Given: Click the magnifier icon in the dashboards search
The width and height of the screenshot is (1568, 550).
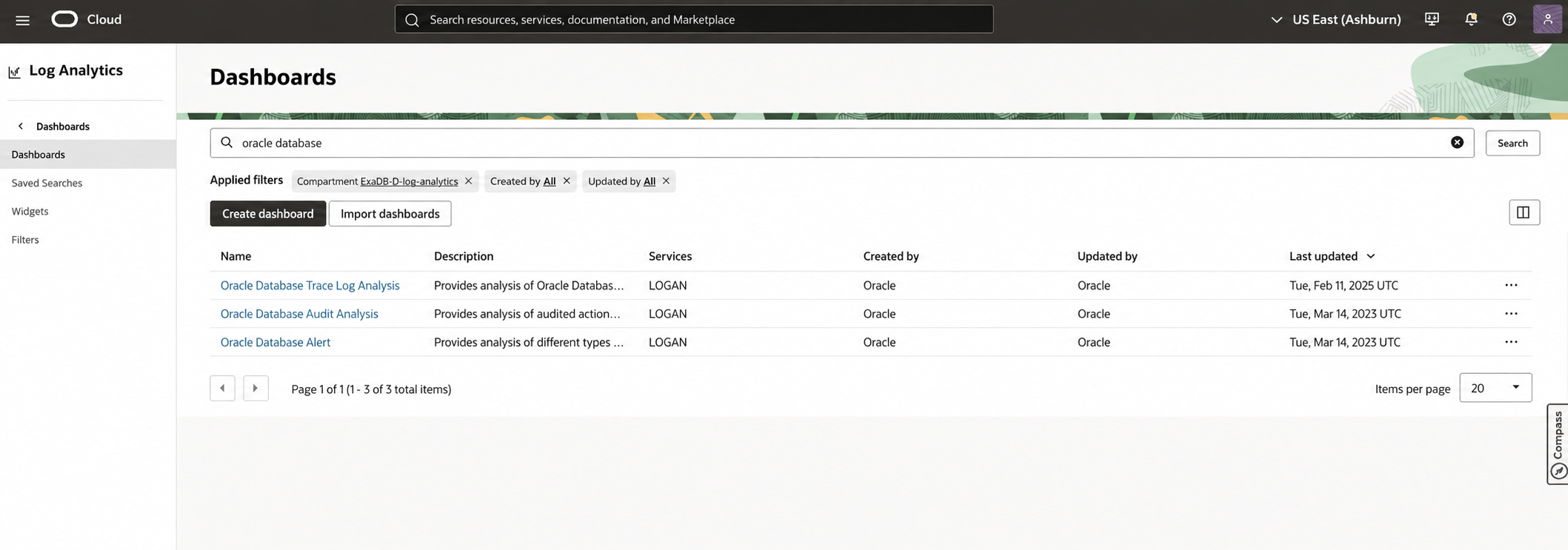Looking at the screenshot, I should point(227,142).
